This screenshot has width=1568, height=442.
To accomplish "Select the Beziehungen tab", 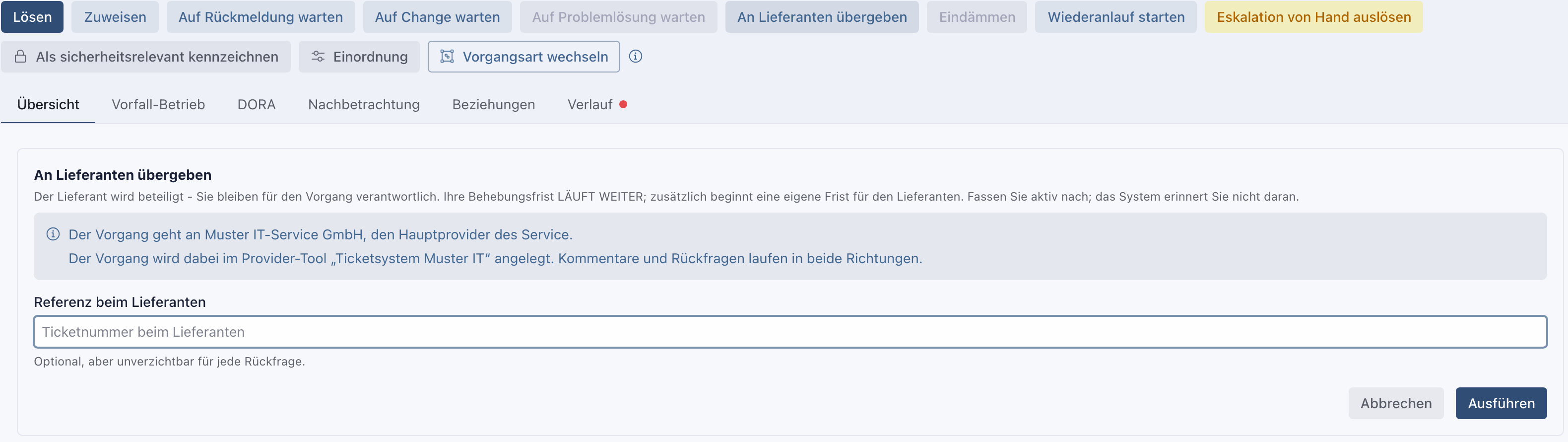I will point(494,105).
